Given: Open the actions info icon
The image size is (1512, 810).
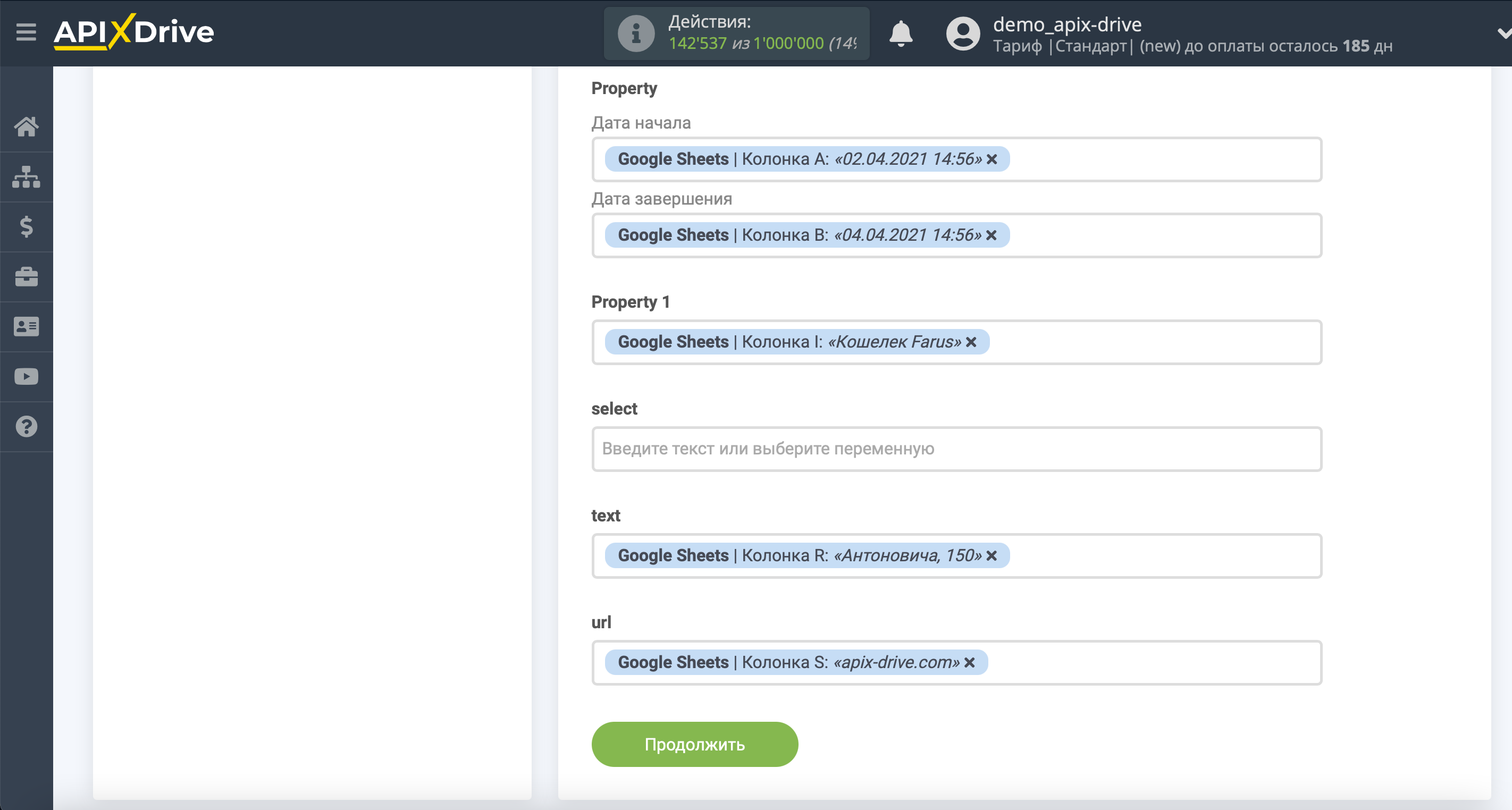Looking at the screenshot, I should click(636, 33).
